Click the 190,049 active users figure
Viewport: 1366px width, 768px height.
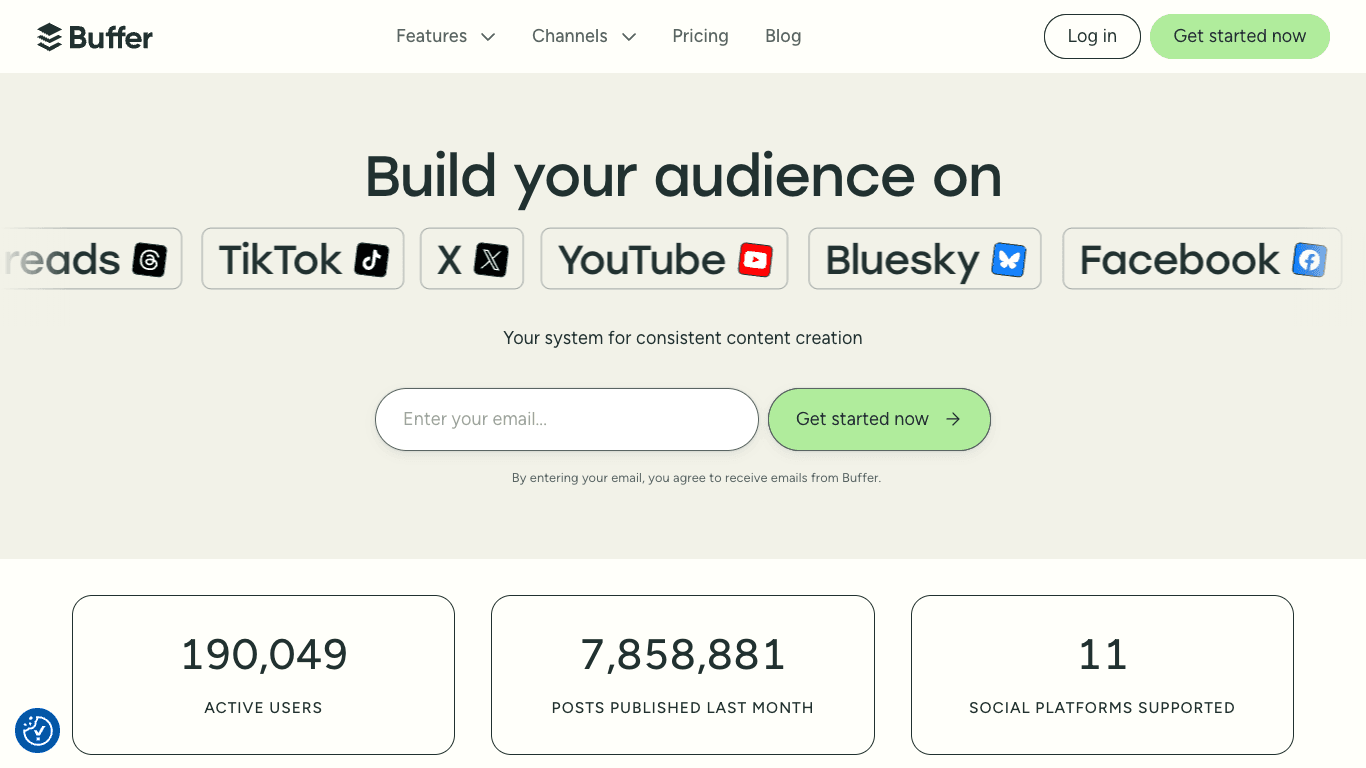264,655
